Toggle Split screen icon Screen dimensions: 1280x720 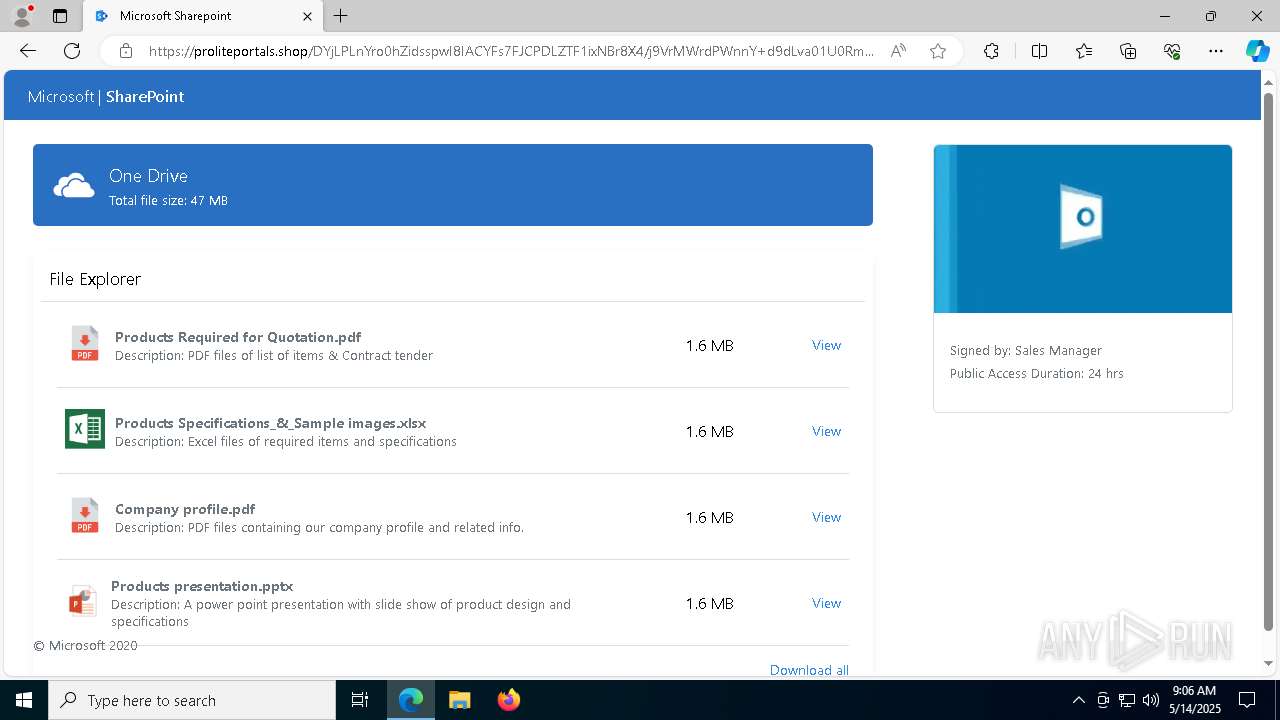tap(1039, 51)
